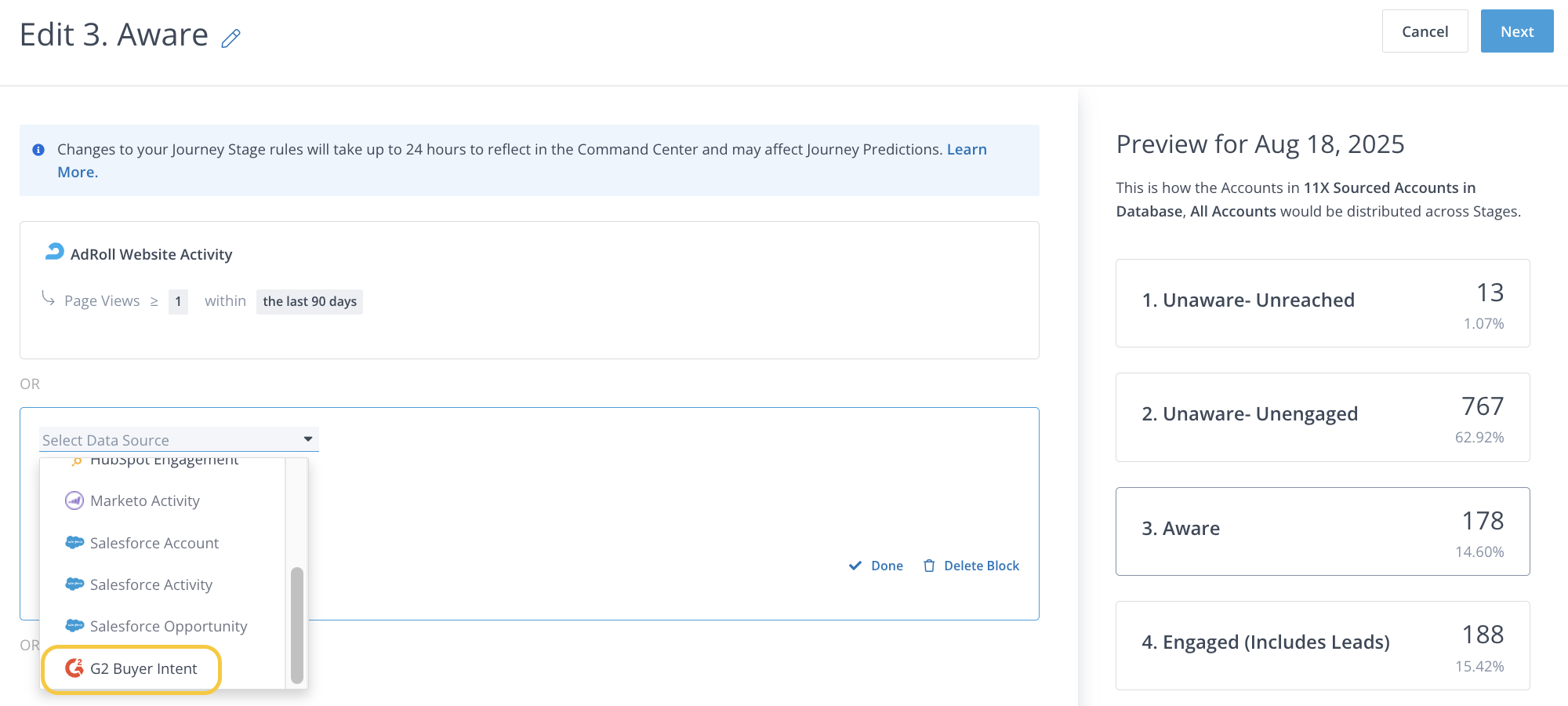
Task: Click the blue info icon in banner
Action: (38, 150)
